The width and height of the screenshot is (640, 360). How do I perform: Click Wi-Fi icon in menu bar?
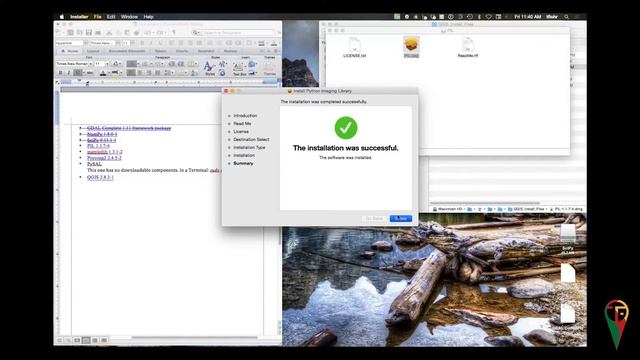coord(489,17)
